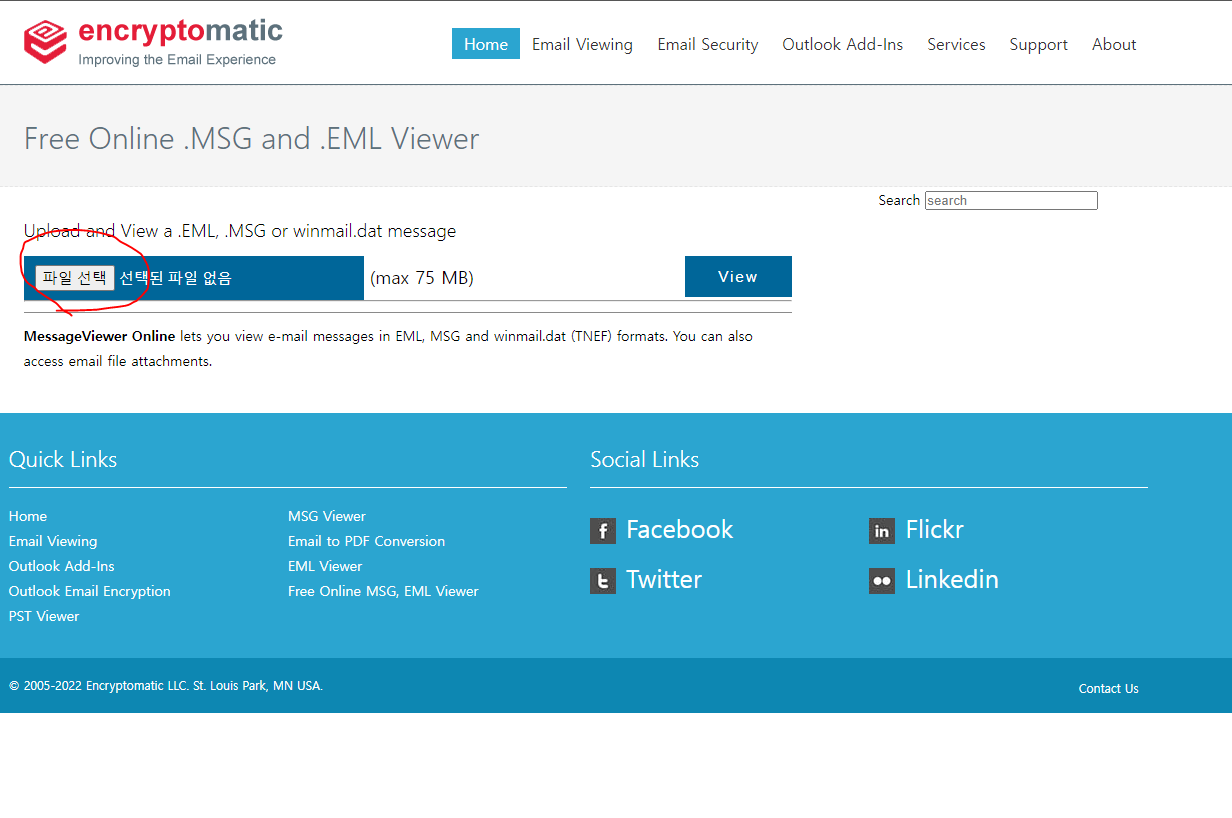Open the EML Viewer link
This screenshot has height=818, width=1232.
325,566
